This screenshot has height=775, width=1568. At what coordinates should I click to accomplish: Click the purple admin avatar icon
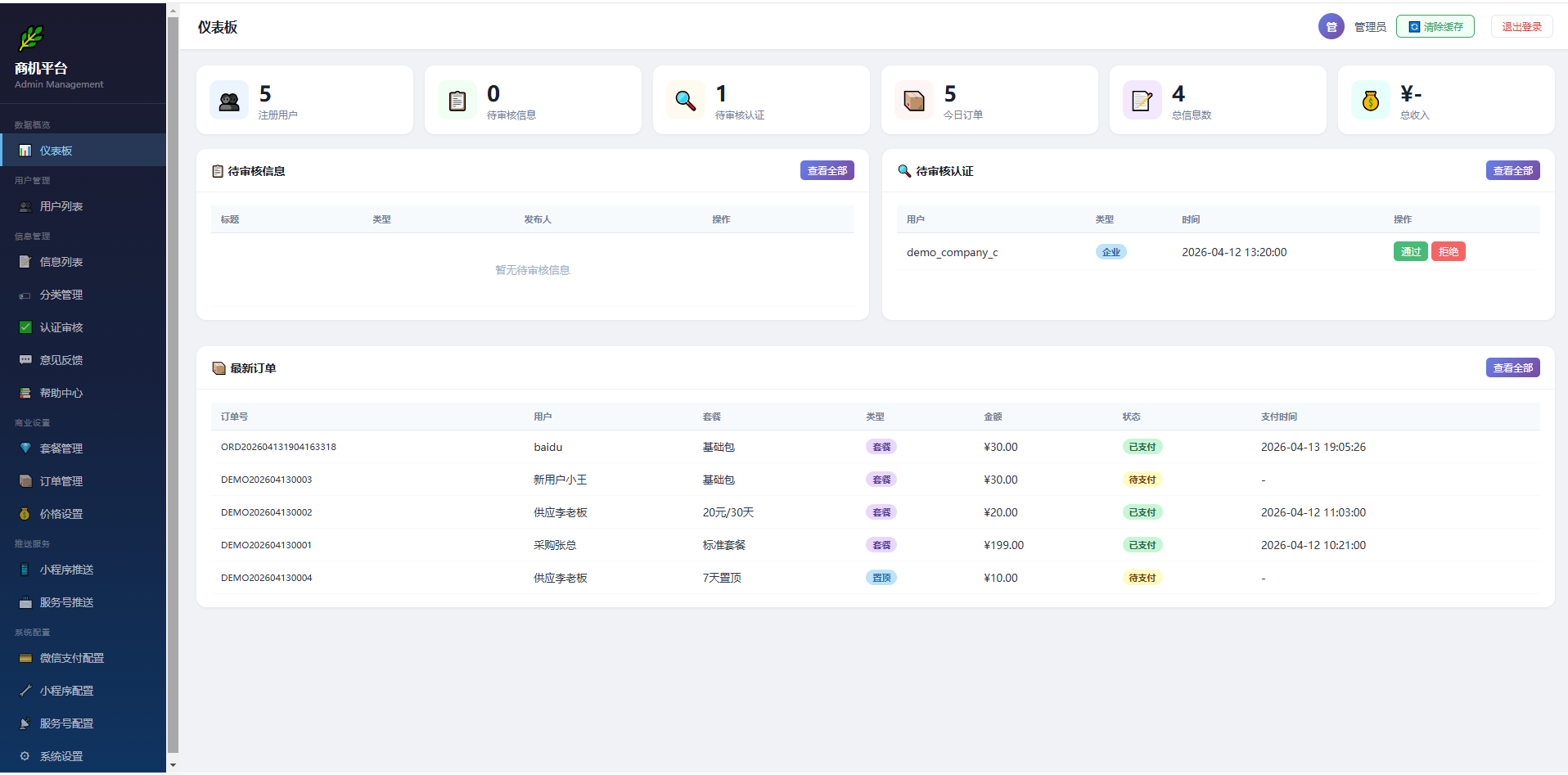1331,27
